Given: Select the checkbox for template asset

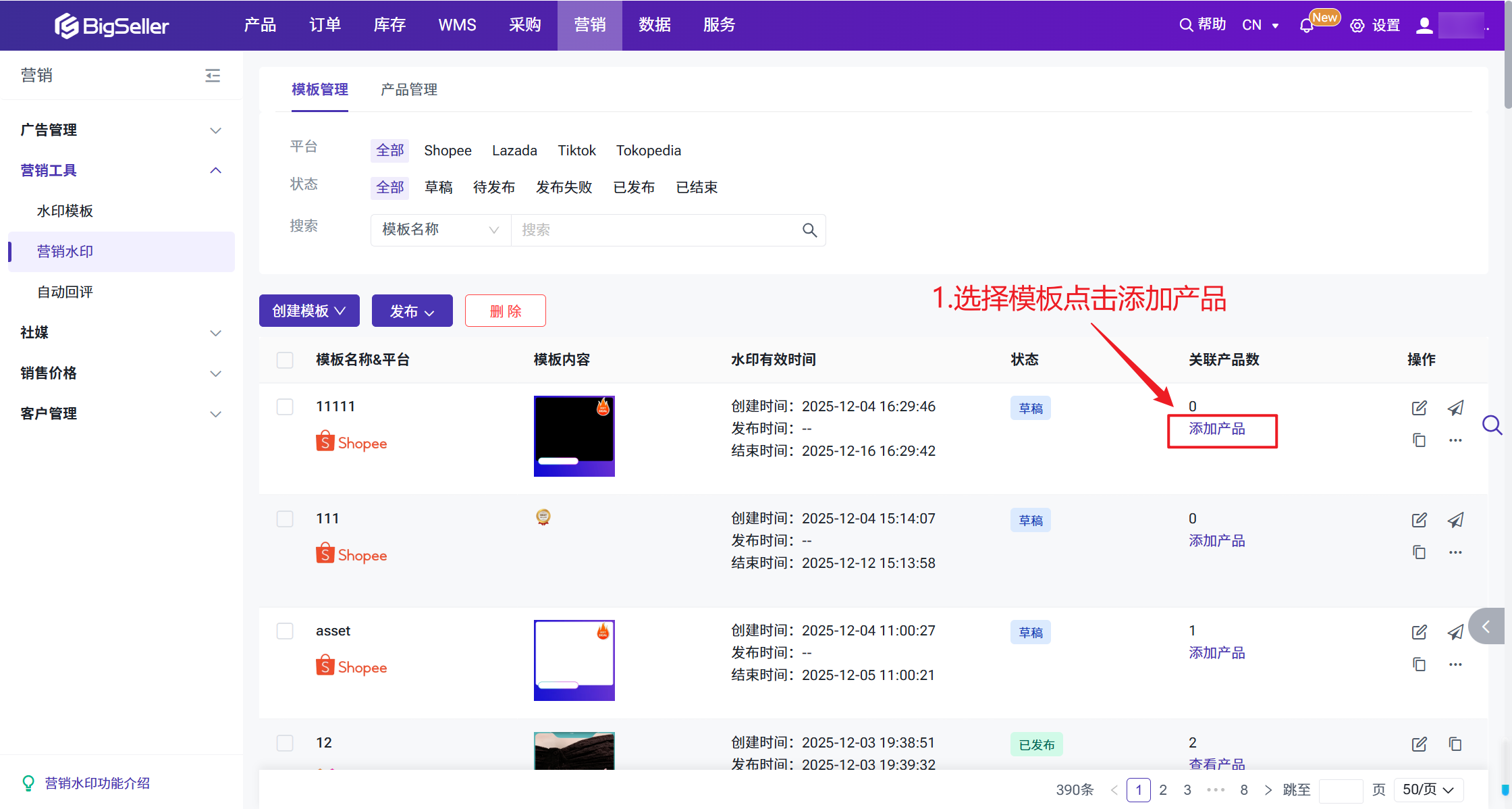Looking at the screenshot, I should click(285, 631).
